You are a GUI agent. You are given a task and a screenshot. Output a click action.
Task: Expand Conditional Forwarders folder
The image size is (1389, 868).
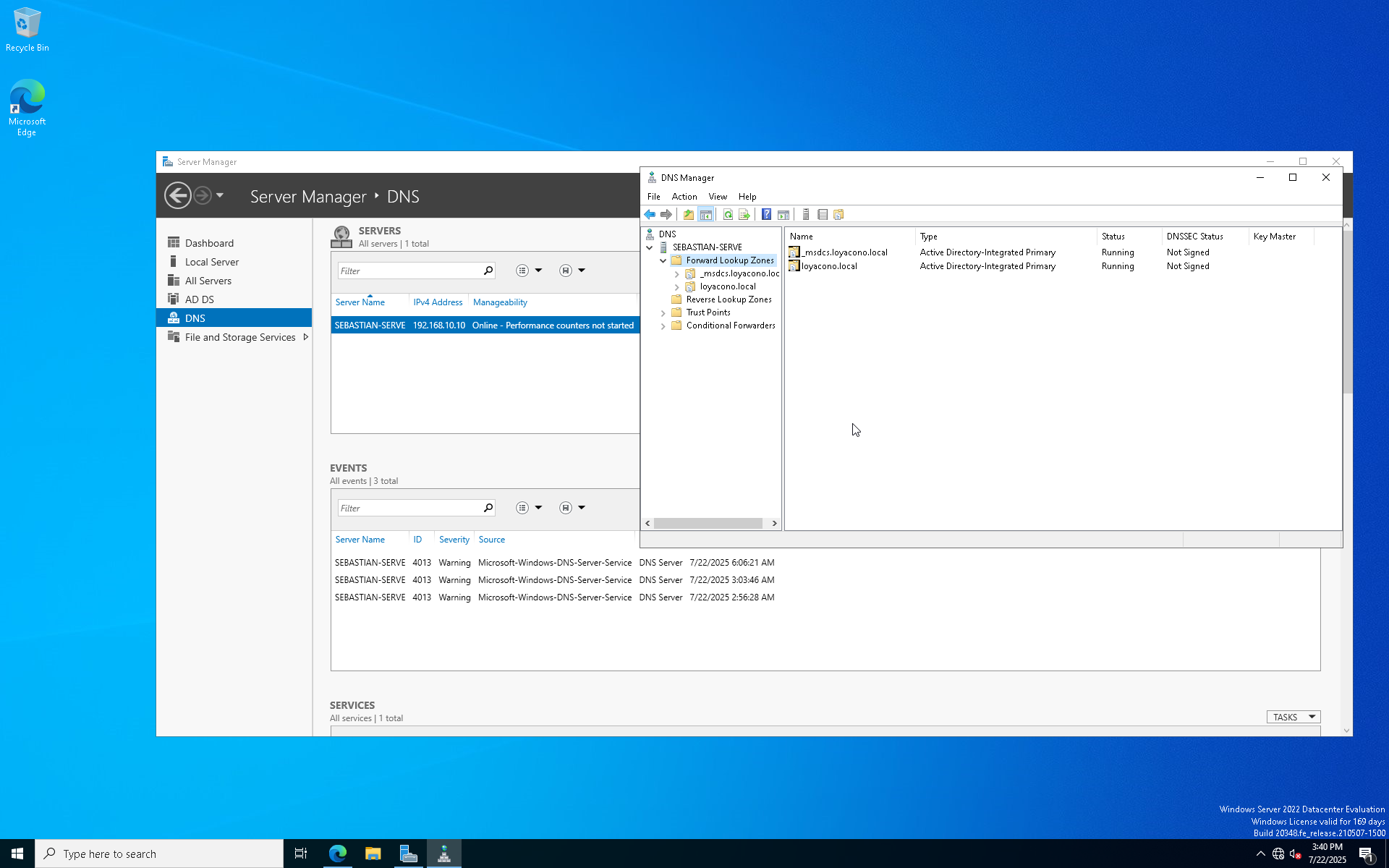663,326
